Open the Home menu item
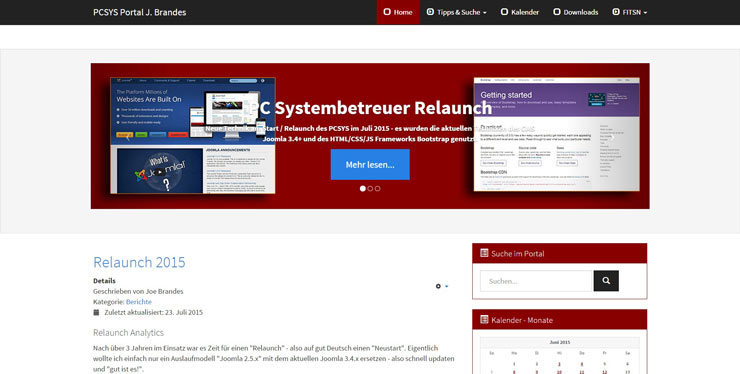The width and height of the screenshot is (740, 374). tap(398, 12)
